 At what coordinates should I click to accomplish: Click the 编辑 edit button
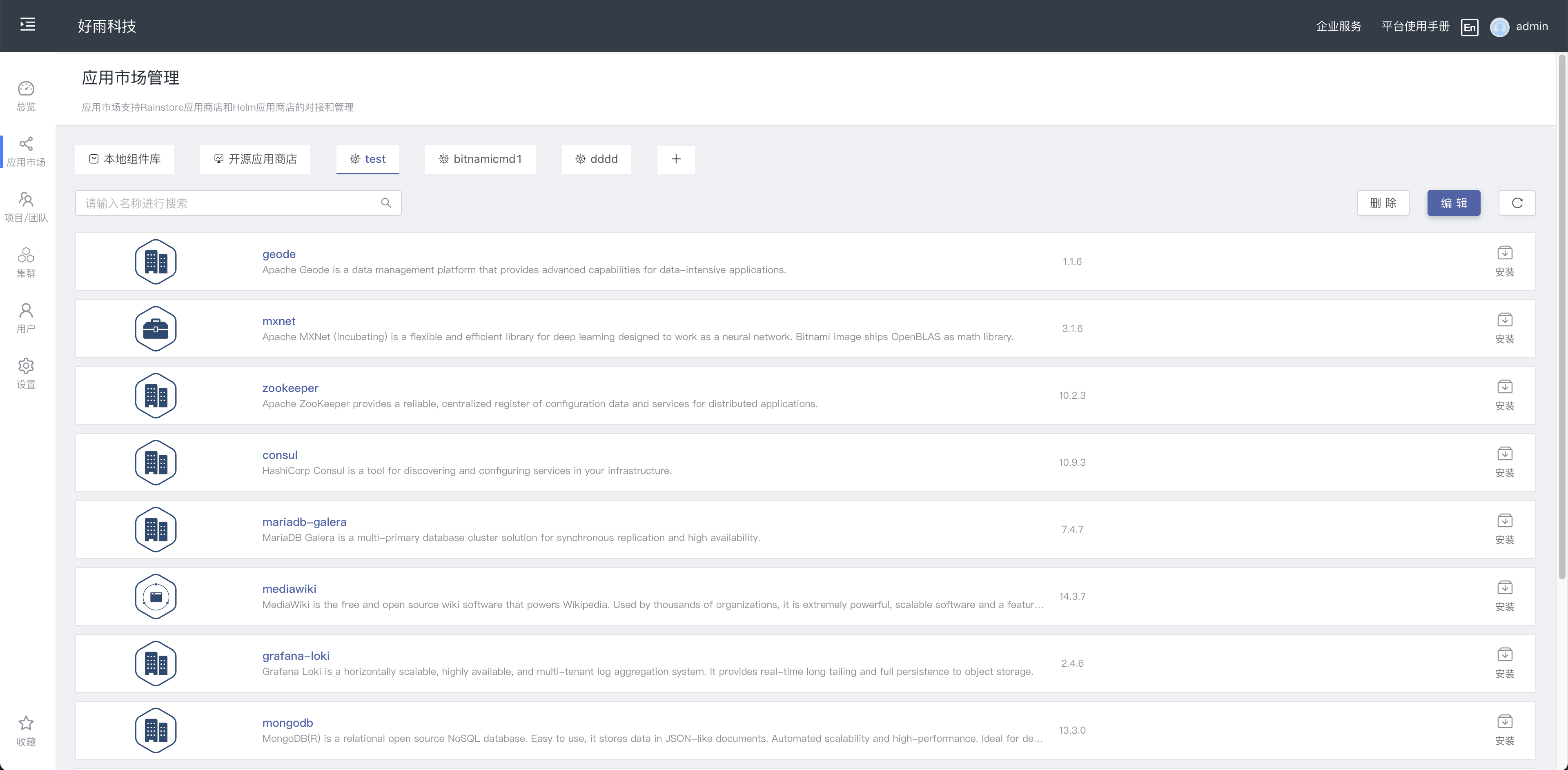coord(1454,203)
